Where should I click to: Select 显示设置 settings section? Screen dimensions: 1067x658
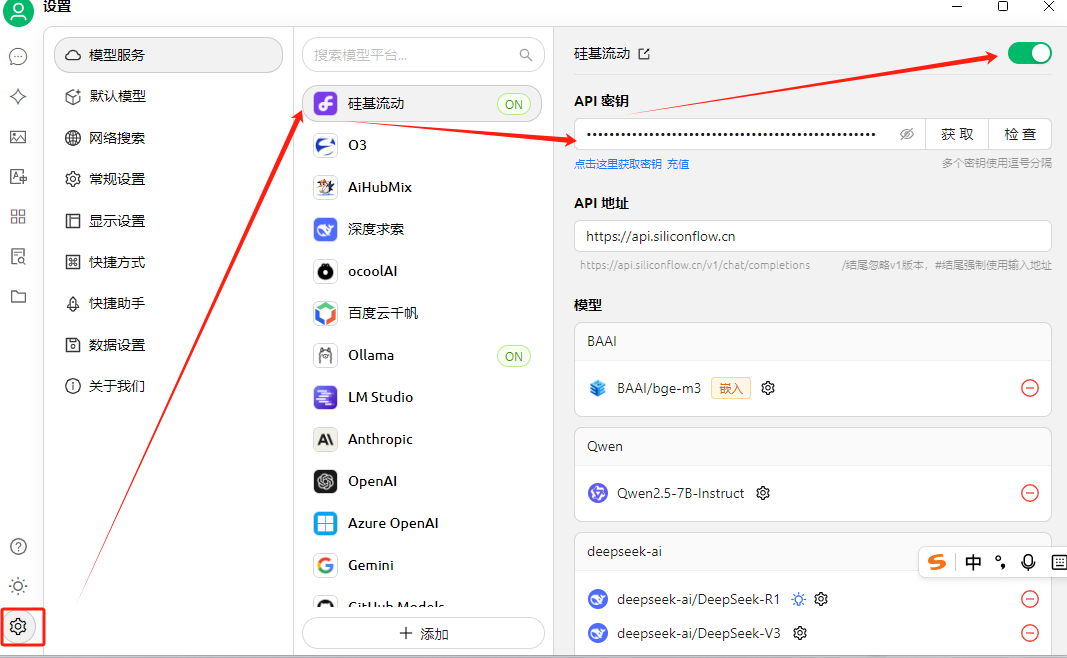pos(168,221)
